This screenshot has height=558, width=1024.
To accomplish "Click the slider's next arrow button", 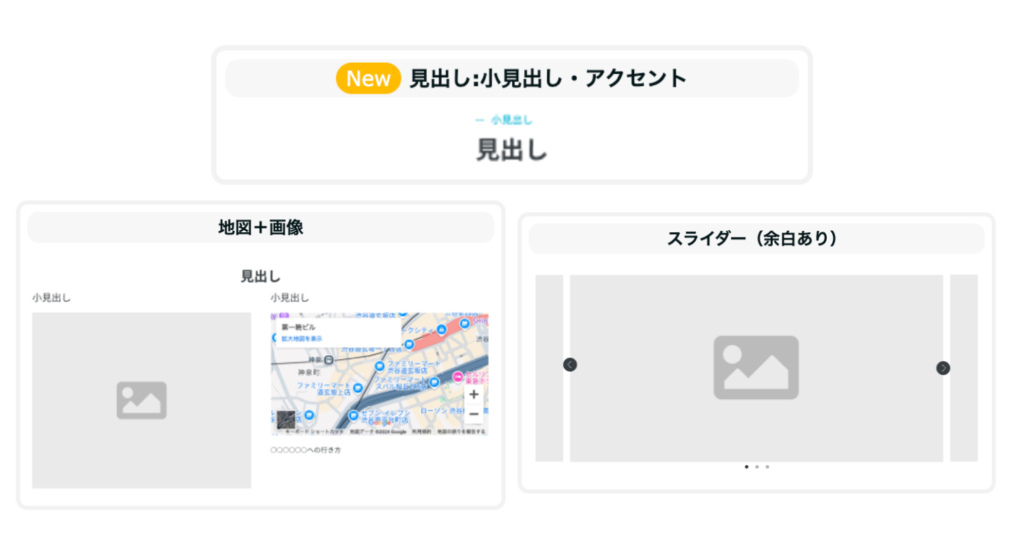I will click(943, 368).
